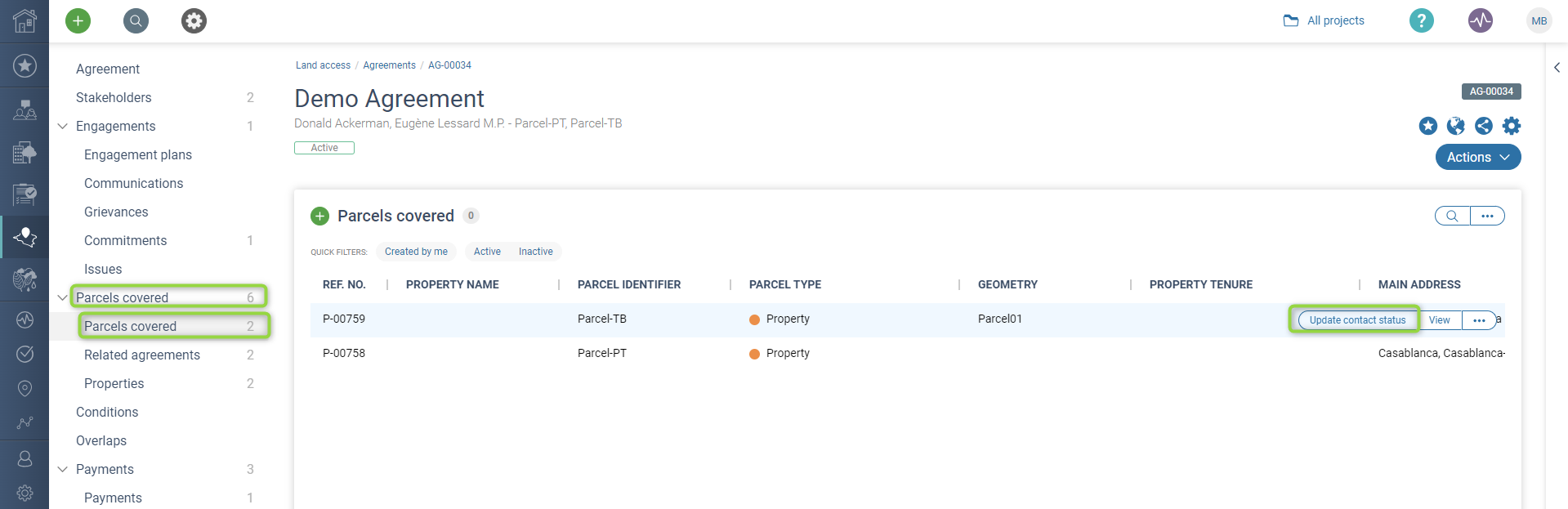Screen dimensions: 1568x509
Task: Click Parcel01 geometry cell
Action: click(1000, 319)
